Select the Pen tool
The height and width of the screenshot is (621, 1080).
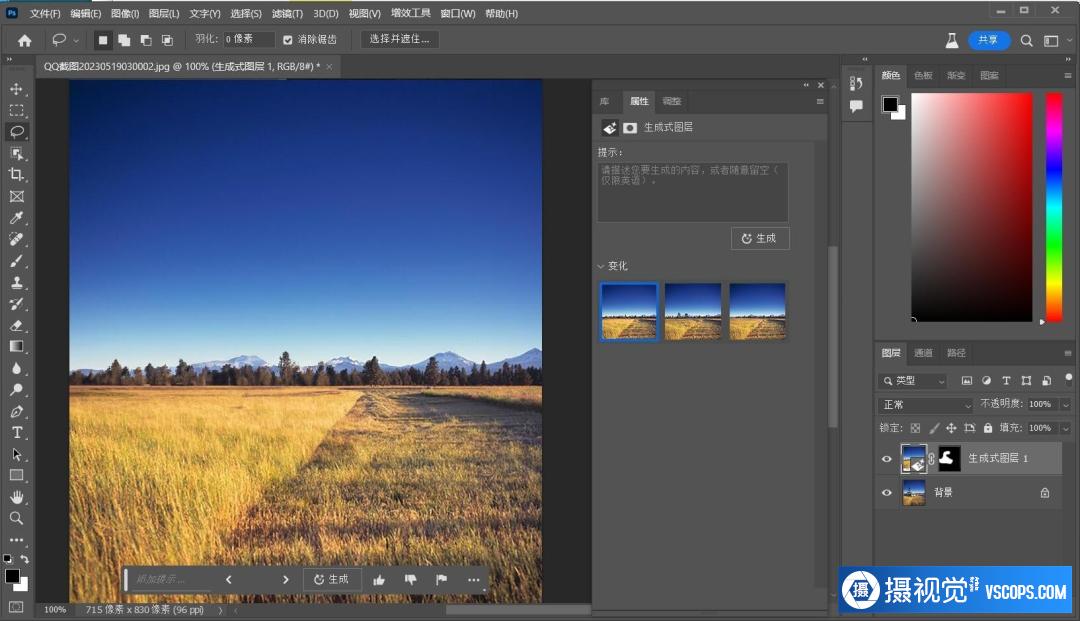click(17, 412)
